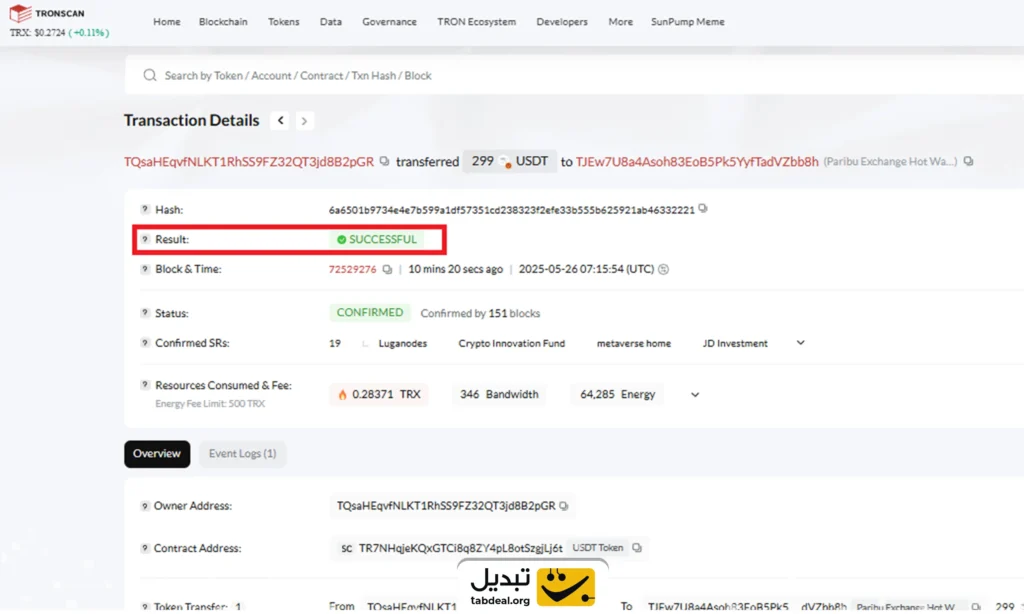Image resolution: width=1024 pixels, height=614 pixels.
Task: Click the JD Investment representative
Action: [x=735, y=344]
